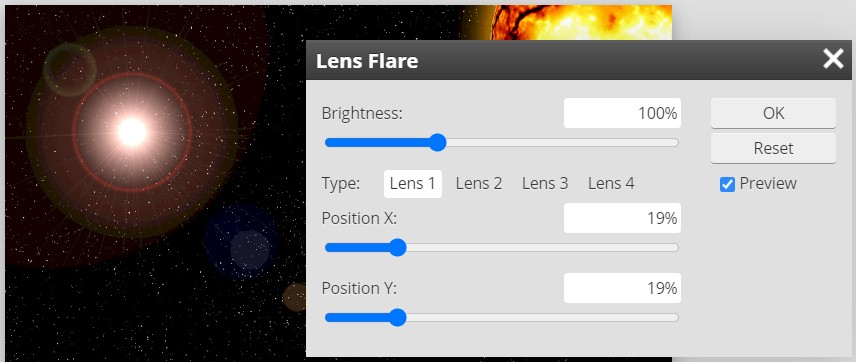Screen dimensions: 856x362
Task: Choose the Lens 3 flare type
Action: tap(545, 183)
